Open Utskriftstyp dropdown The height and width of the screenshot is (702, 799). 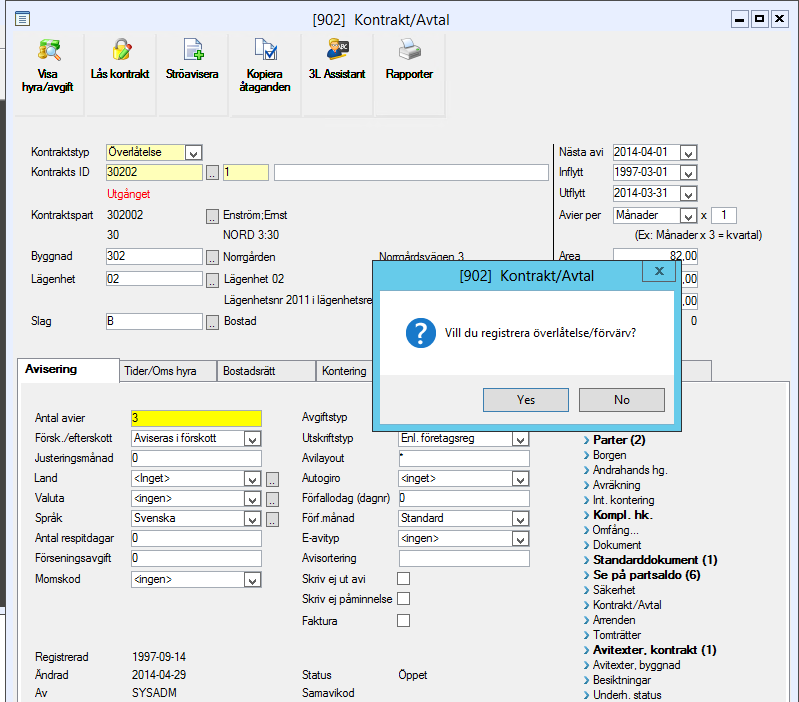[520, 439]
